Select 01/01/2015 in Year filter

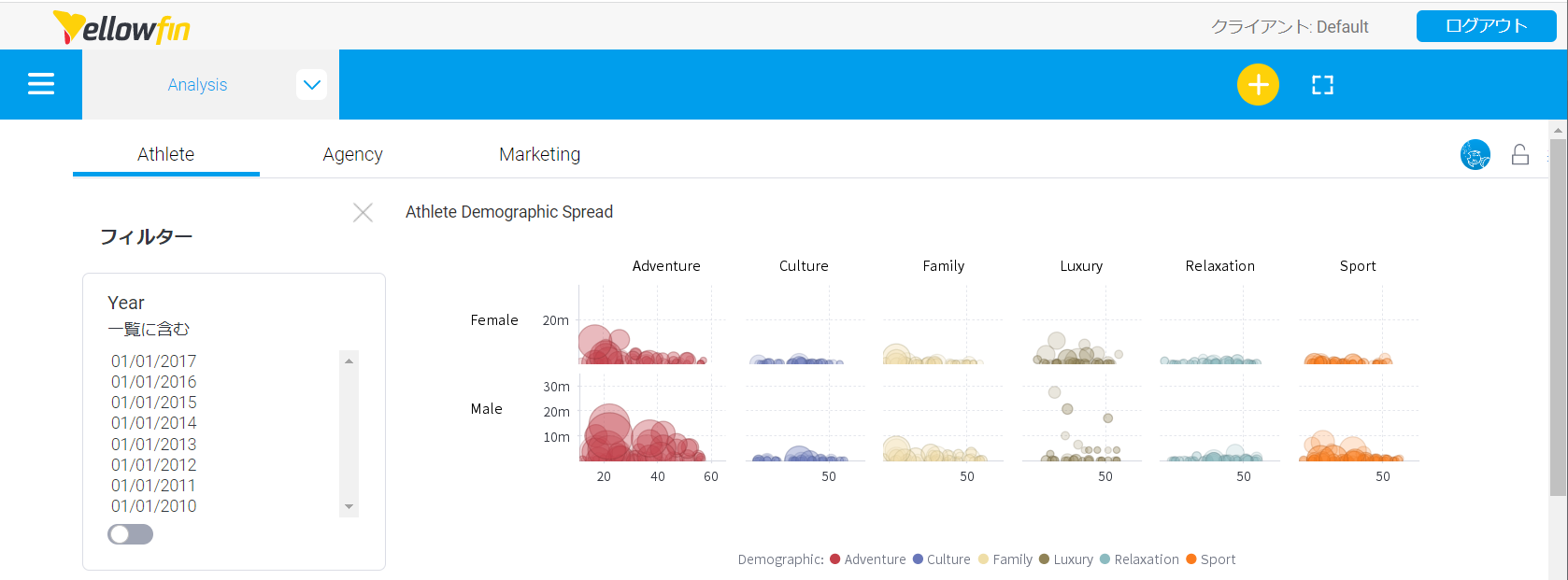click(154, 403)
